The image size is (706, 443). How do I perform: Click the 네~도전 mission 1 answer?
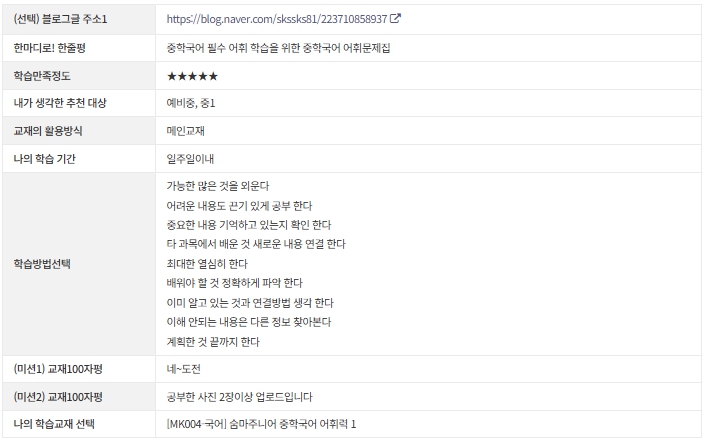click(x=186, y=369)
